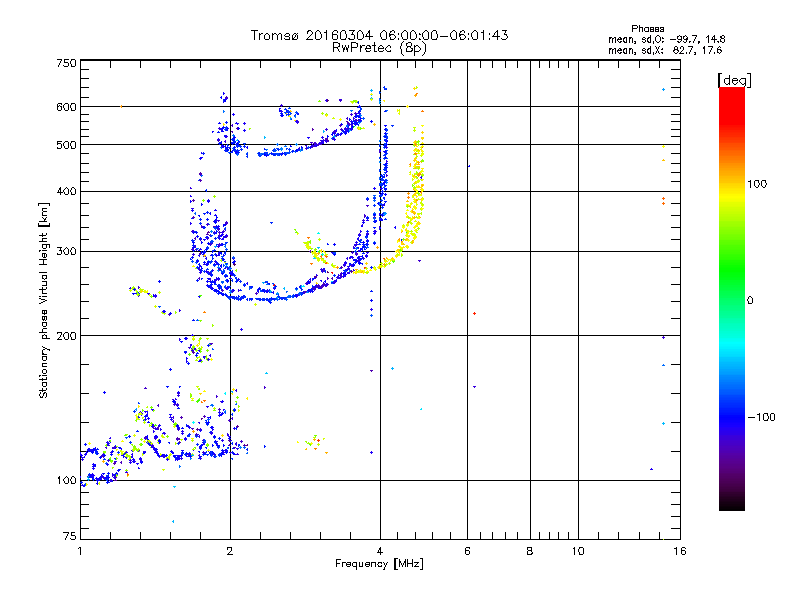Click the y-axis tick label '300'
Viewport: 800px width, 600px height.
(66, 251)
